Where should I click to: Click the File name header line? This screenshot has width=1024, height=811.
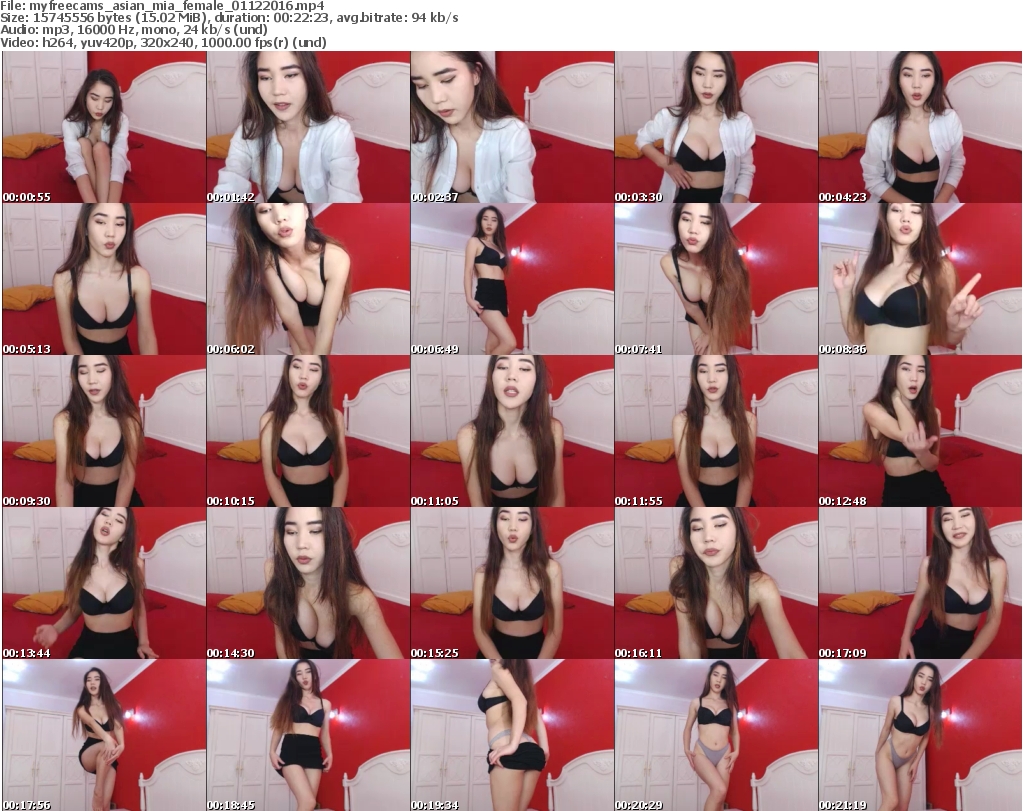tap(162, 6)
